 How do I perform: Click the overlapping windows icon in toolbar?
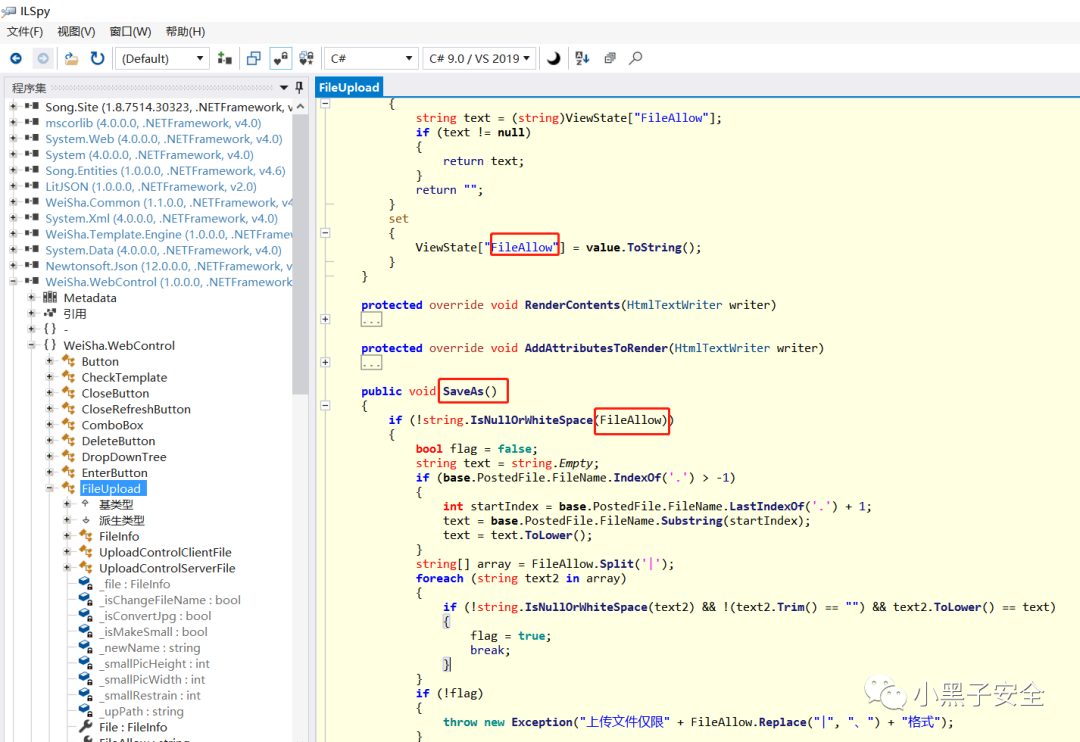pos(253,59)
